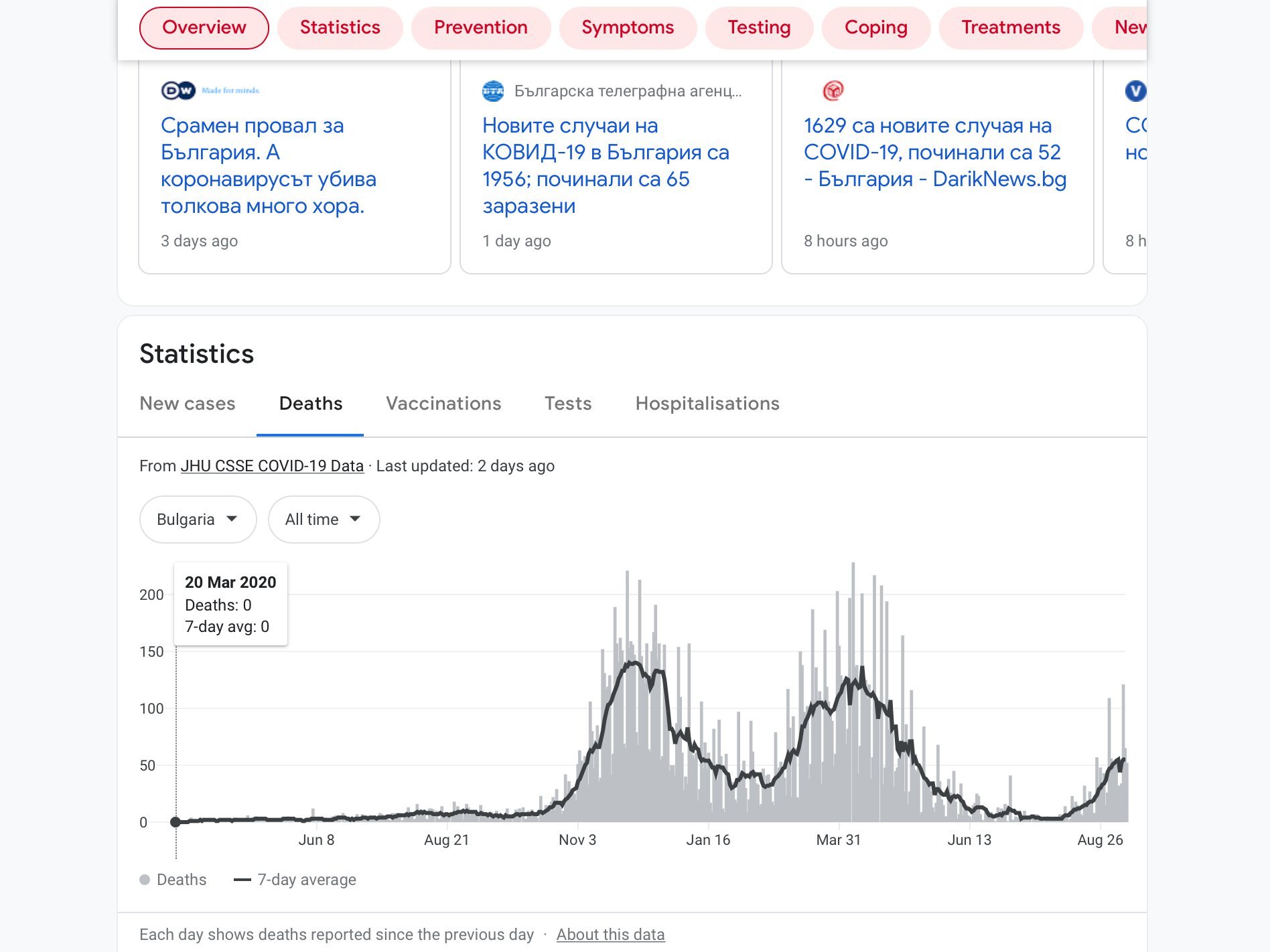The width and height of the screenshot is (1270, 952).
Task: Select the Vaccinations statistics tab
Action: pyautogui.click(x=443, y=404)
